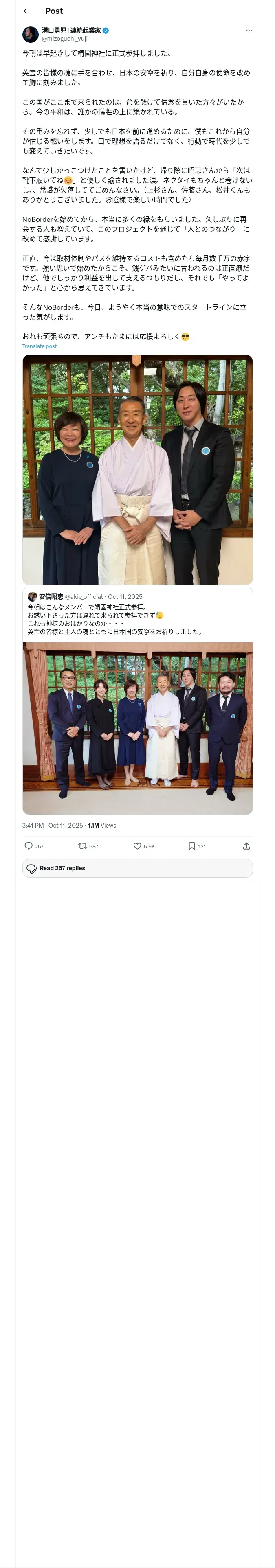
Task: Click the Translate post link
Action: coord(40,346)
